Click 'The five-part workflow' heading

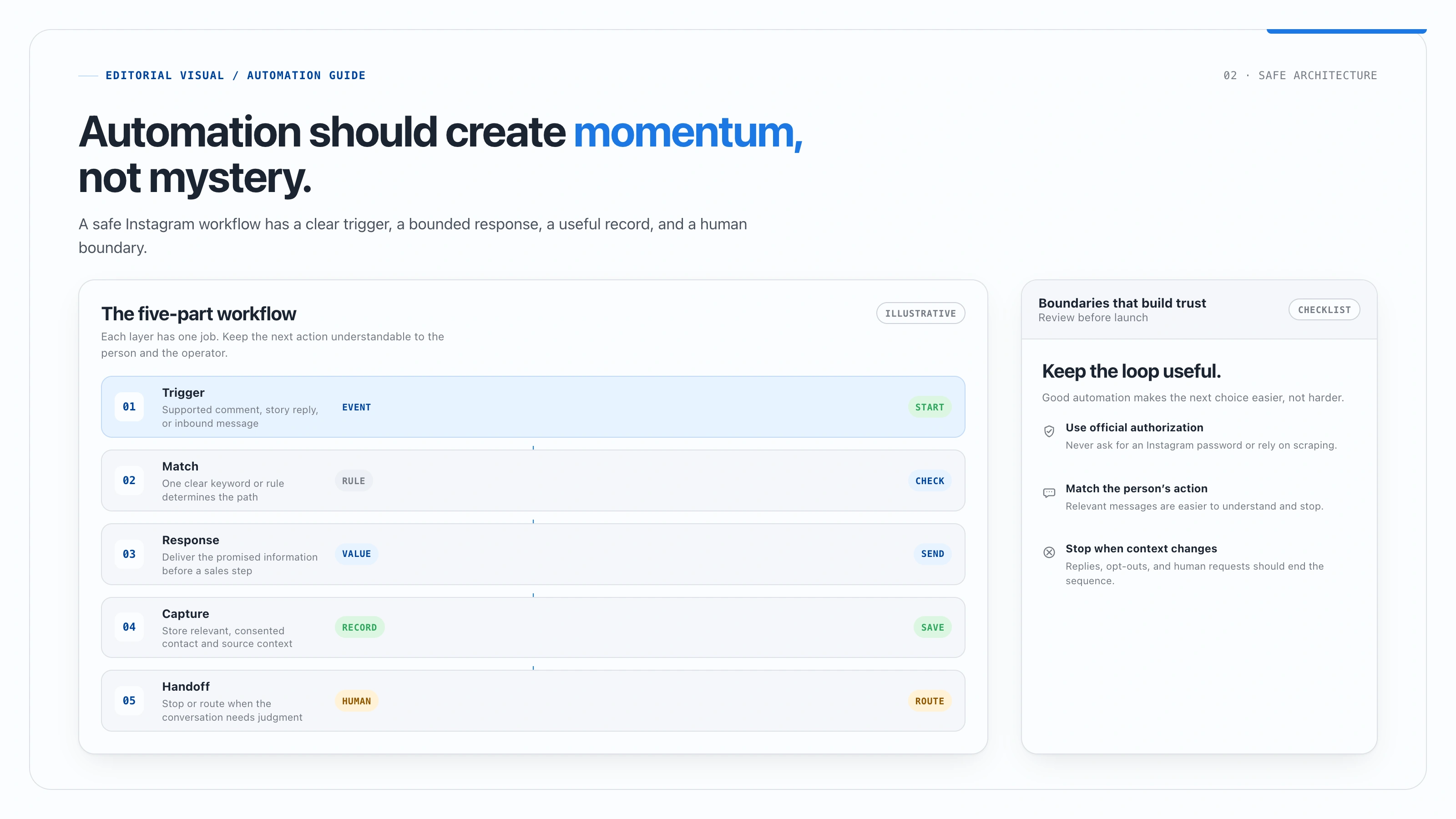point(198,313)
